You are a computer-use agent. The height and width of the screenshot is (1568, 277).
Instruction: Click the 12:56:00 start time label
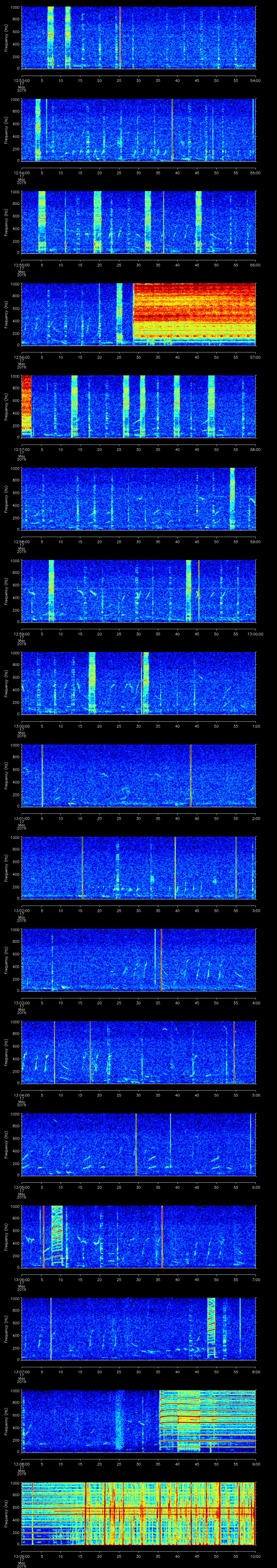22,357
